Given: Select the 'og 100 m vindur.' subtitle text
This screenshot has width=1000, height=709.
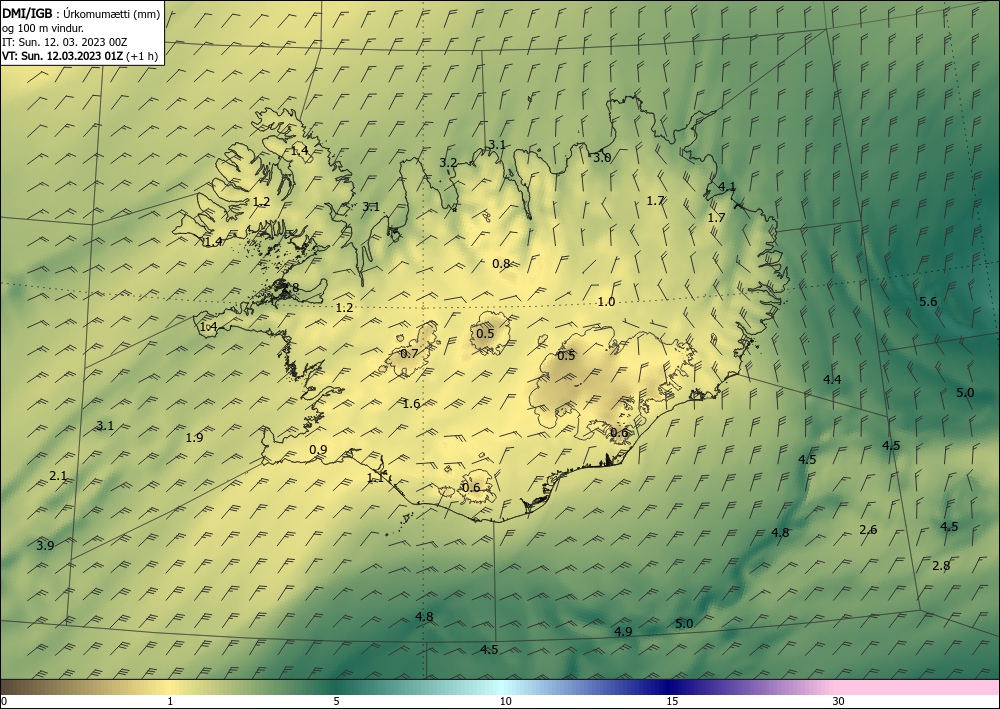Looking at the screenshot, I should (43, 28).
